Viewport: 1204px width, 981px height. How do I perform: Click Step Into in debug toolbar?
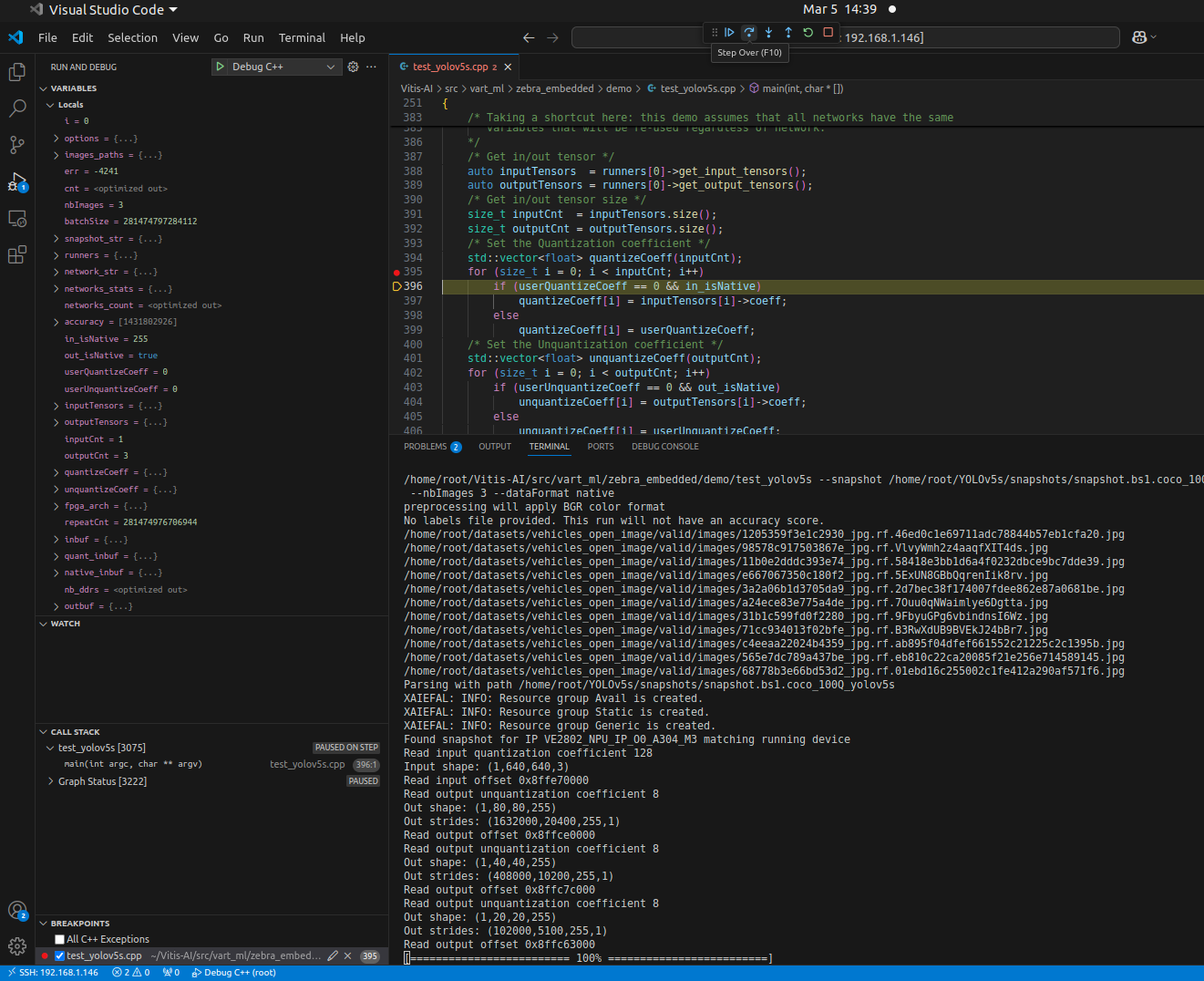(768, 33)
